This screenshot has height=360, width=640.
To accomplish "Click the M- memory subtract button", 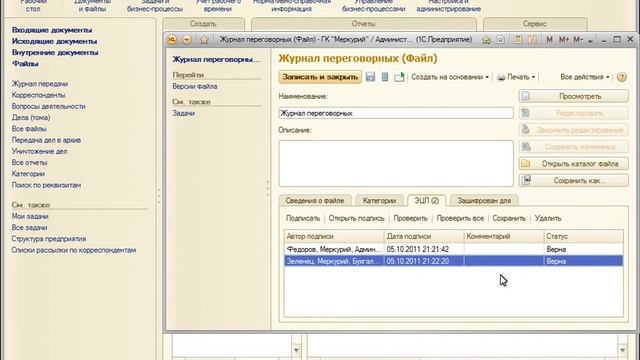I will [578, 40].
